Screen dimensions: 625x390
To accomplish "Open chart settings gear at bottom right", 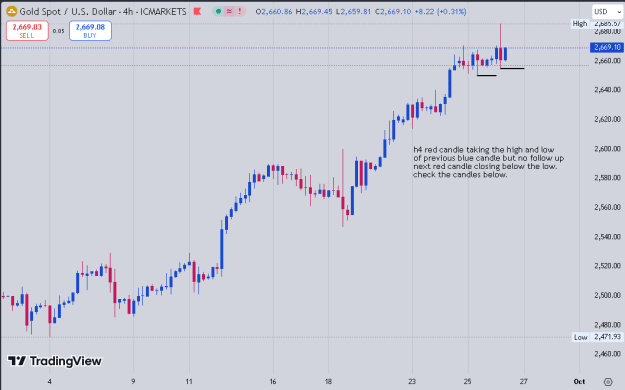I will click(x=607, y=382).
